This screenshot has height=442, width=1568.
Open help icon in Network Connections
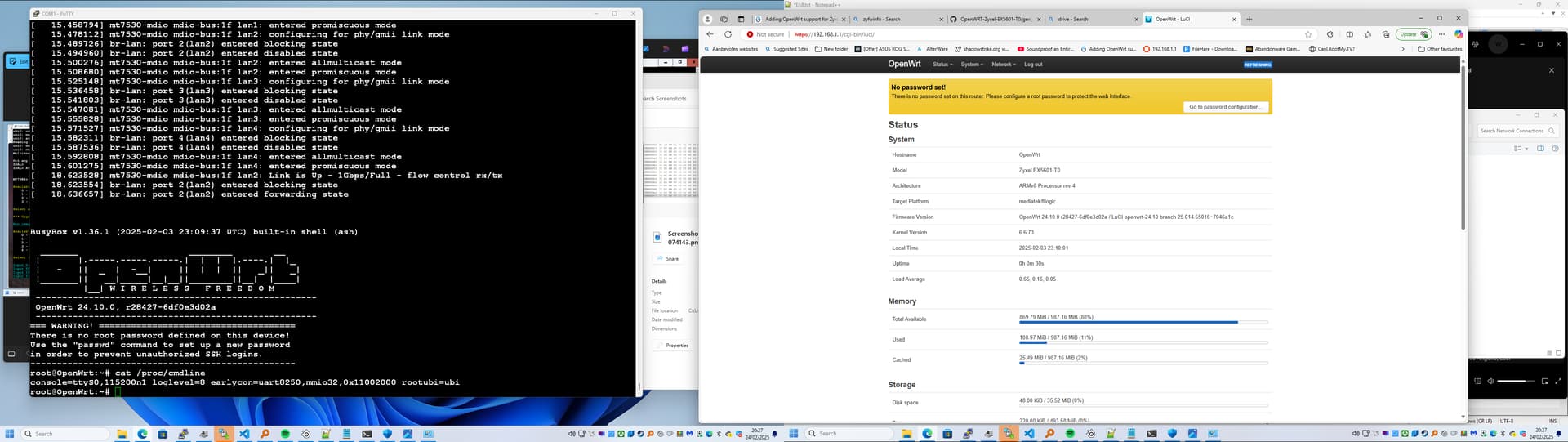[x=1555, y=149]
